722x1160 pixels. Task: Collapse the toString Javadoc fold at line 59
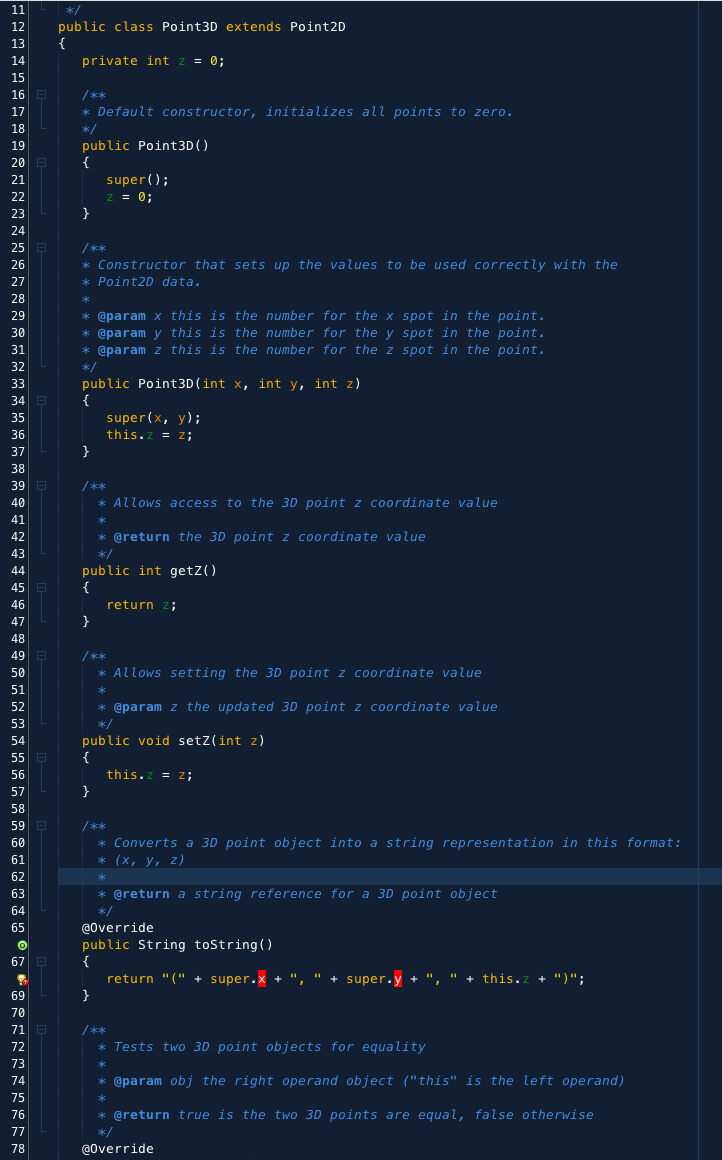41,826
